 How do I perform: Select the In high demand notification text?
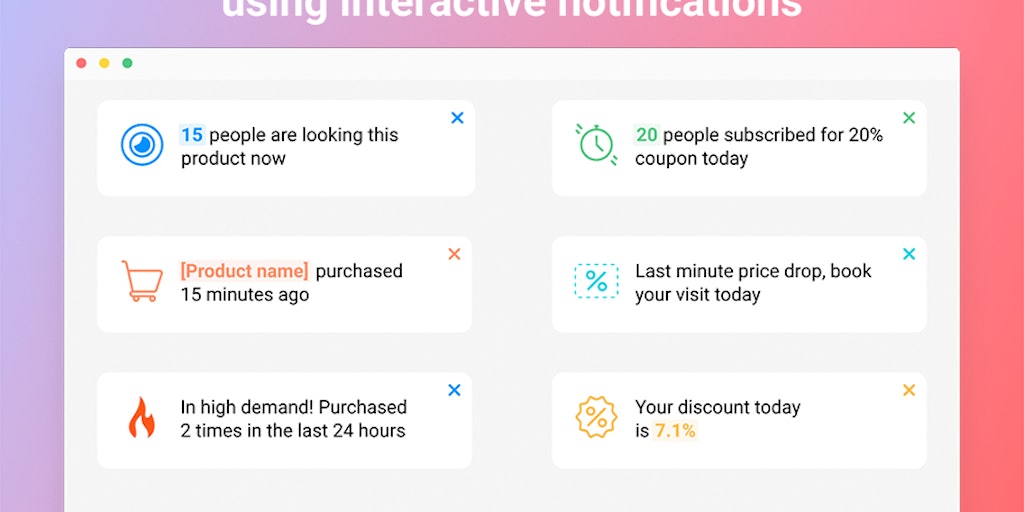tap(294, 419)
